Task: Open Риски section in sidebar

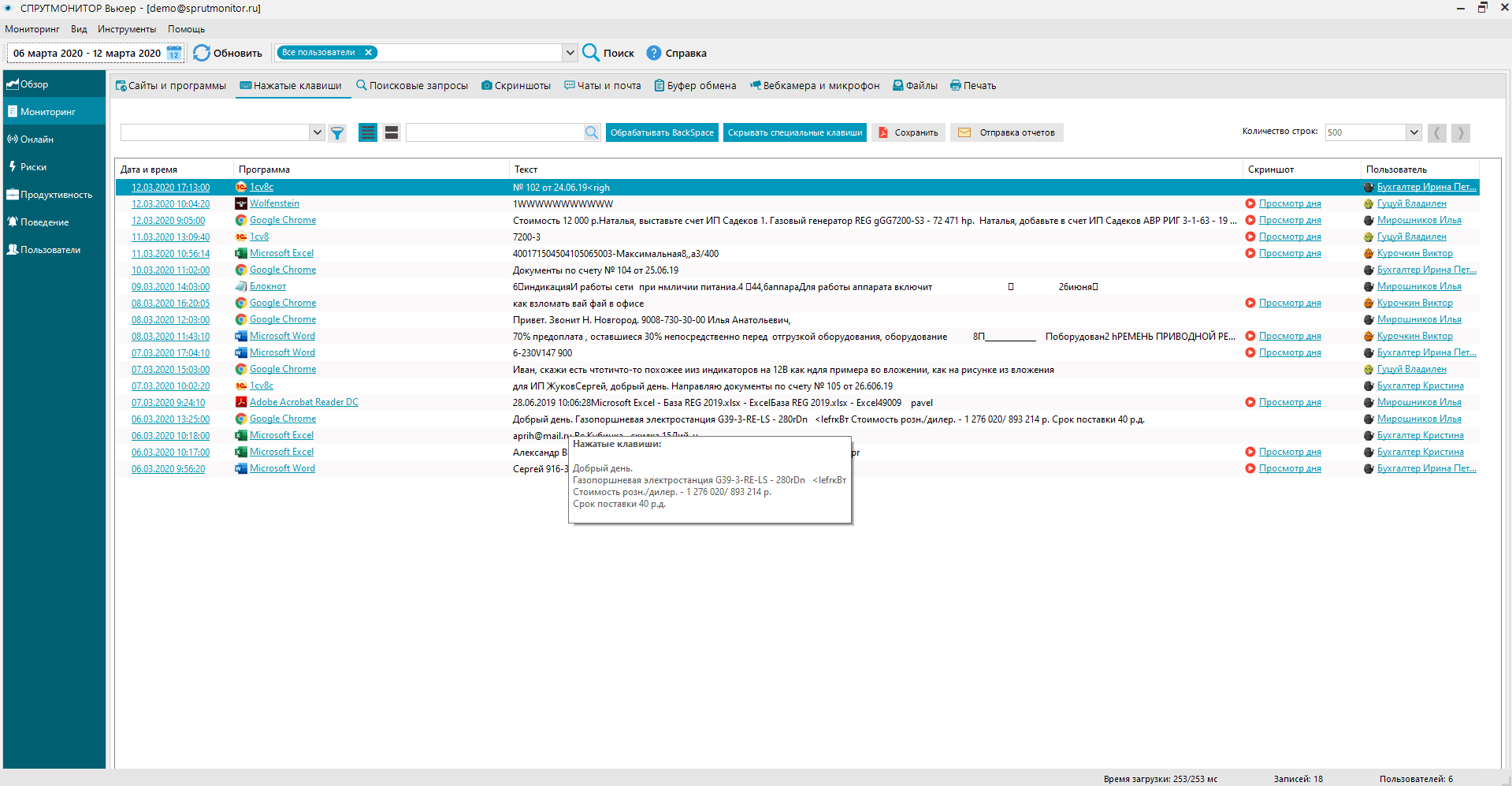Action: tap(54, 166)
